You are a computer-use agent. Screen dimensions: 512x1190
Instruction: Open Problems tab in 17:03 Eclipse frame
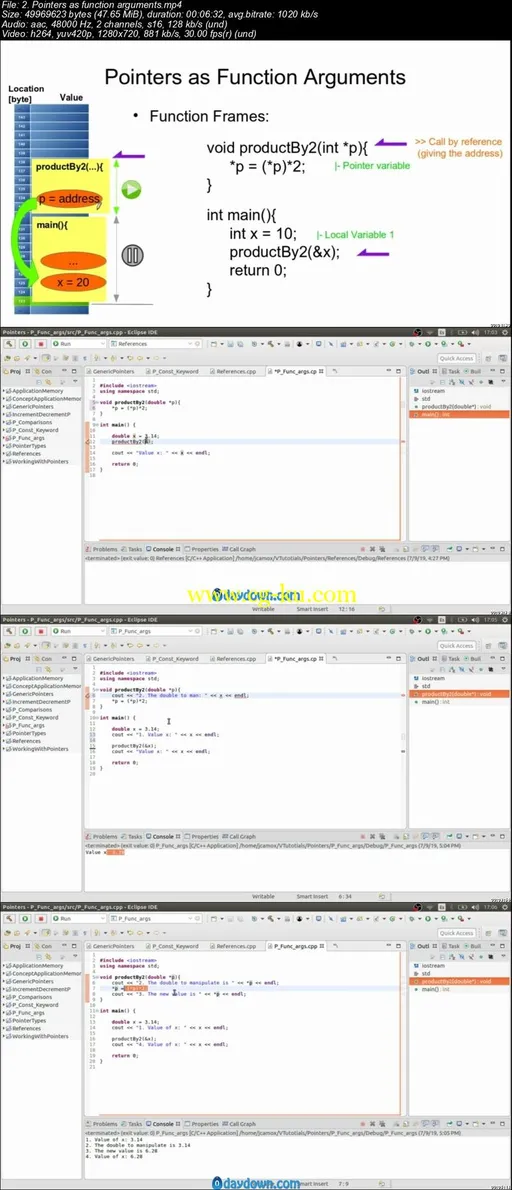(103, 549)
